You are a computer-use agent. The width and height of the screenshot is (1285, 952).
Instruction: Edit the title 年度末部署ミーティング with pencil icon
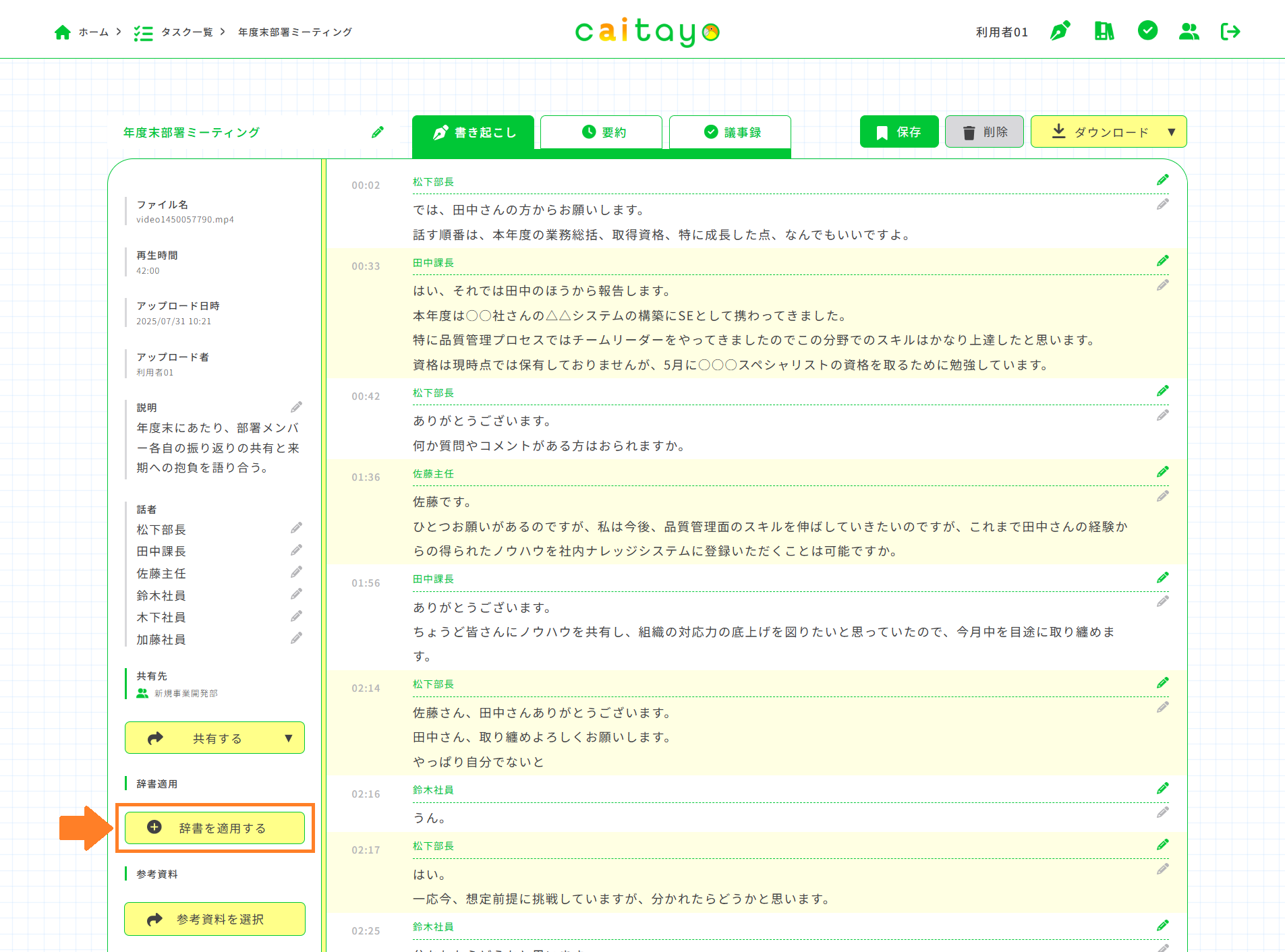[378, 132]
